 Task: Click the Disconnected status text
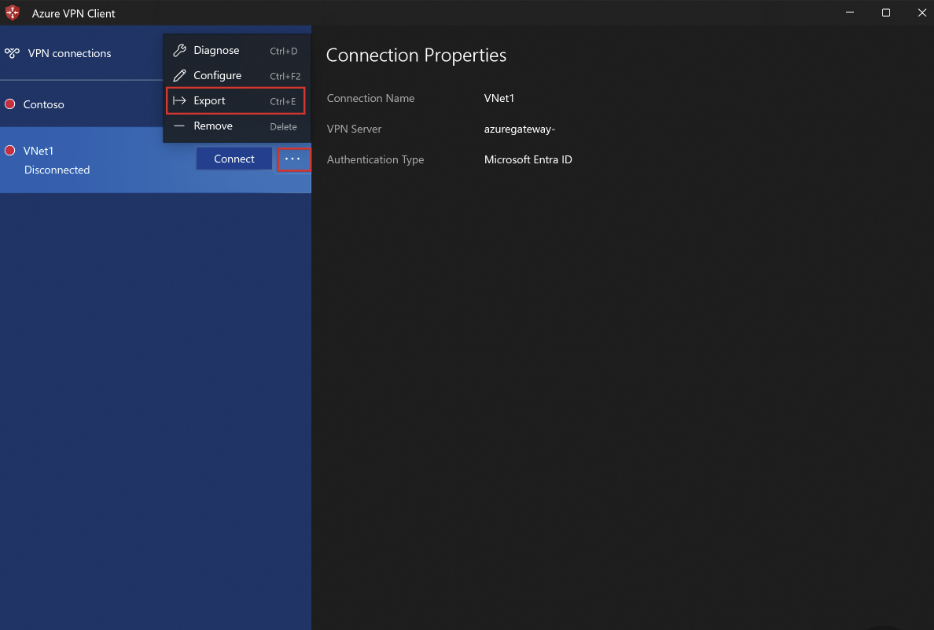click(x=57, y=170)
